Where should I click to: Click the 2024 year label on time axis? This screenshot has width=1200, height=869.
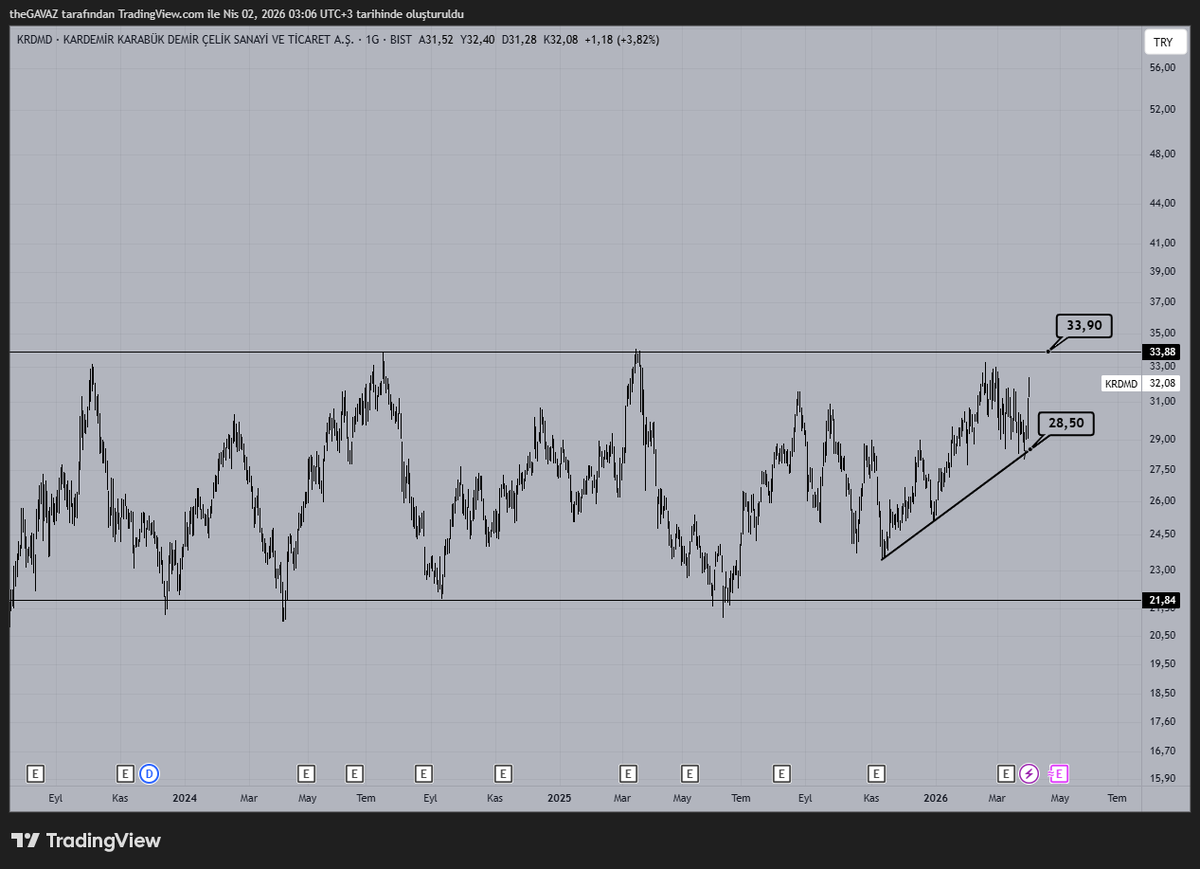point(184,798)
